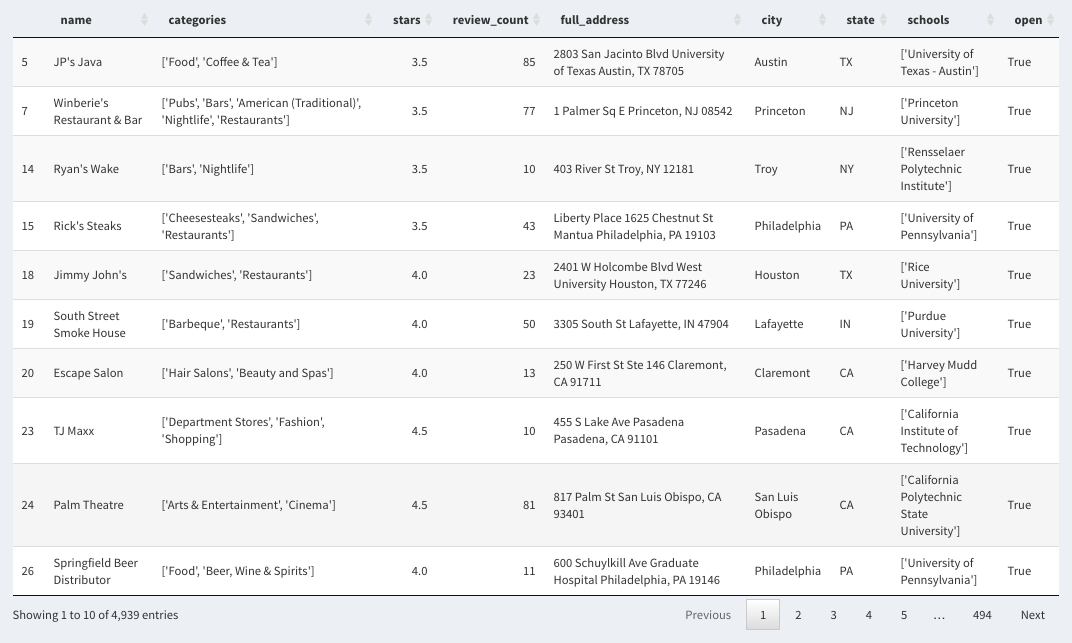Click the review_count column header
The width and height of the screenshot is (1072, 643).
(x=490, y=20)
